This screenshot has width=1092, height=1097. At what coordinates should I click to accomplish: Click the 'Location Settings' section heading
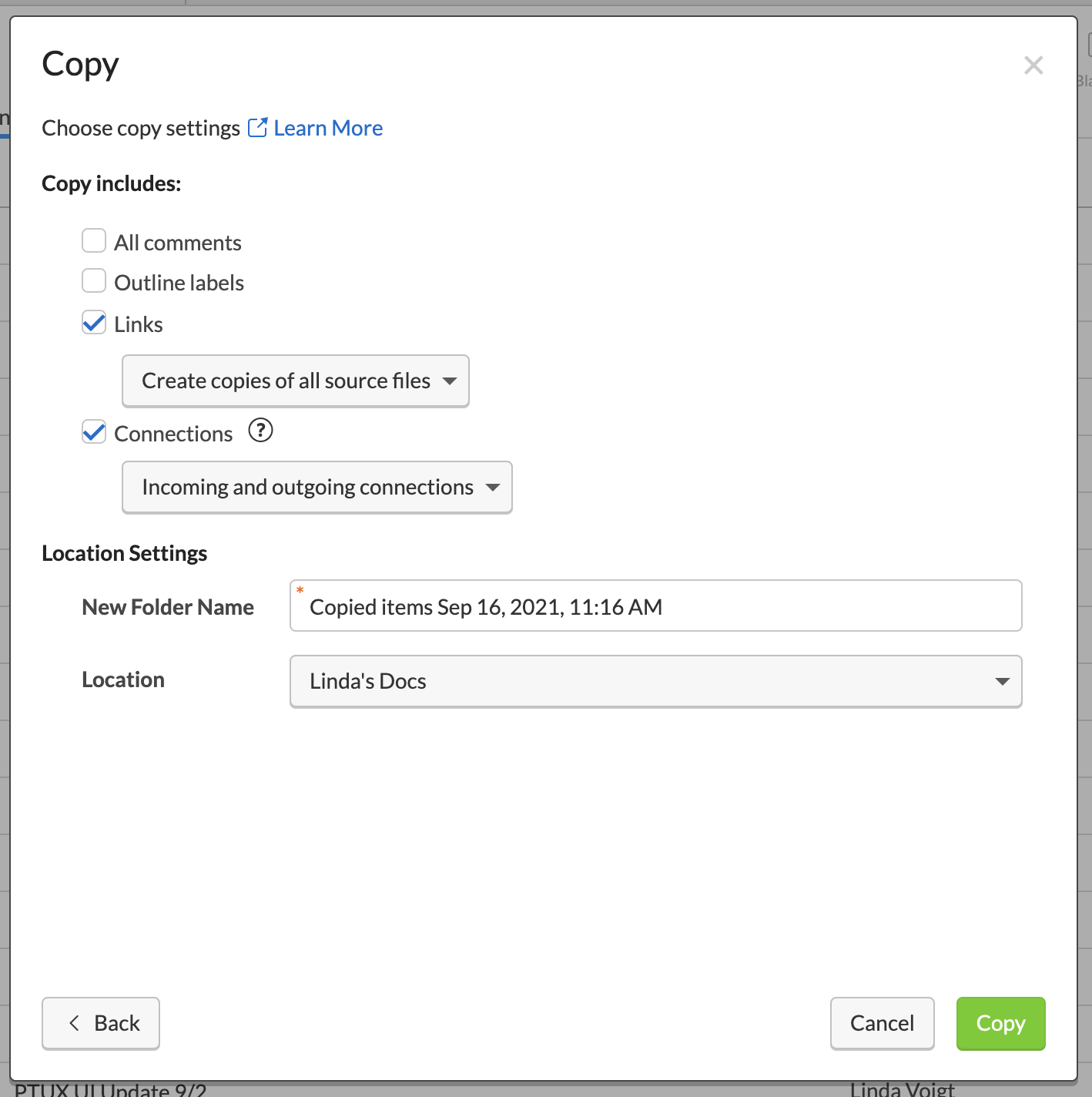click(x=125, y=553)
